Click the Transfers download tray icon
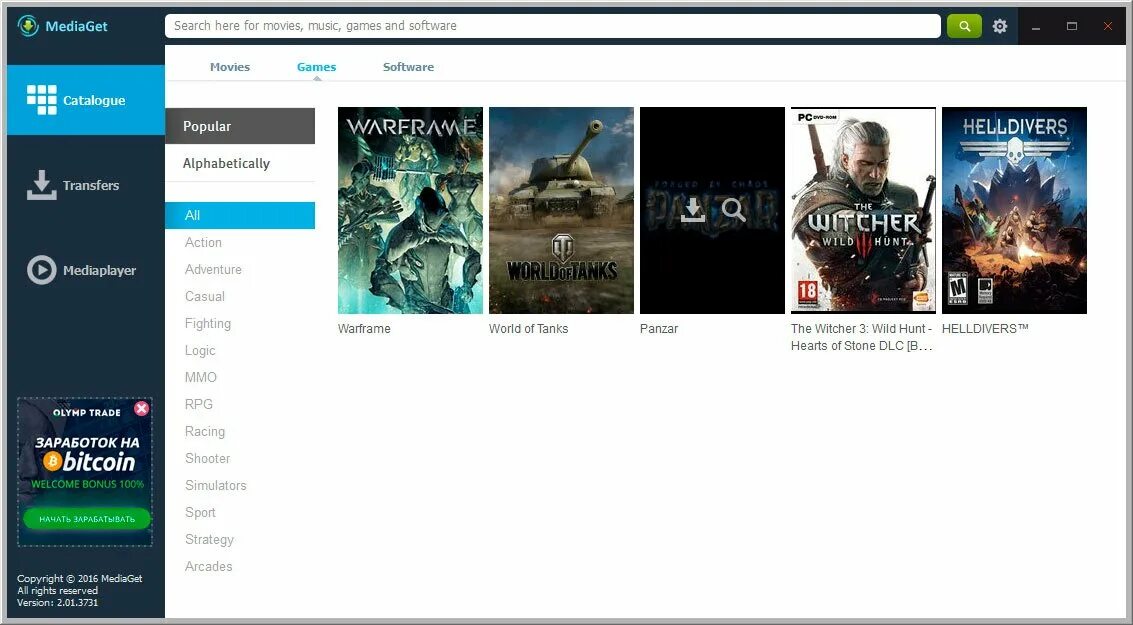Image resolution: width=1133 pixels, height=625 pixels. [42, 185]
